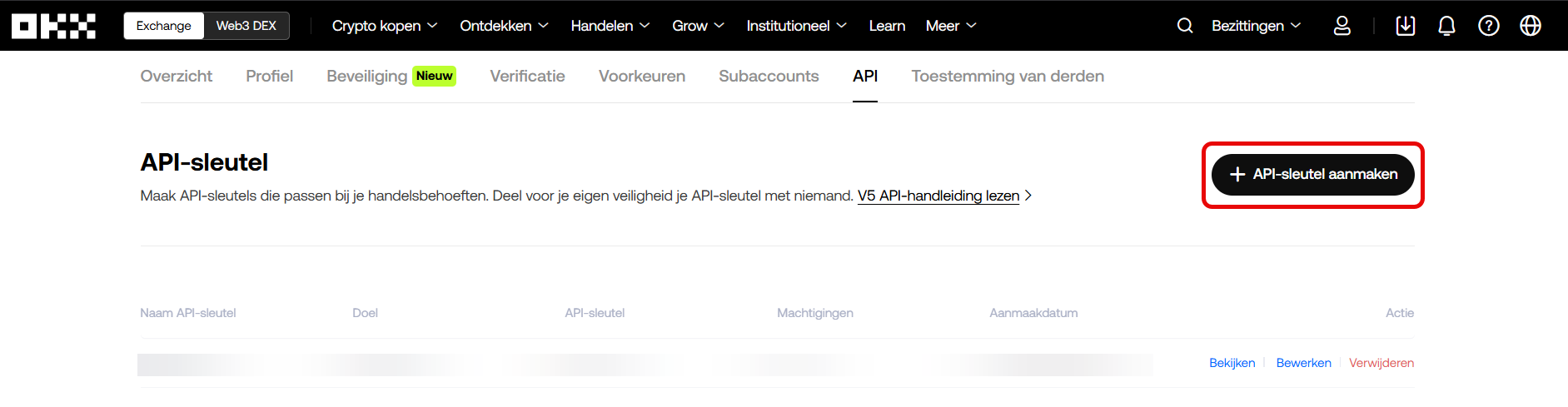Open the Bezittingen dropdown
Image resolution: width=1568 pixels, height=407 pixels.
point(1256,26)
